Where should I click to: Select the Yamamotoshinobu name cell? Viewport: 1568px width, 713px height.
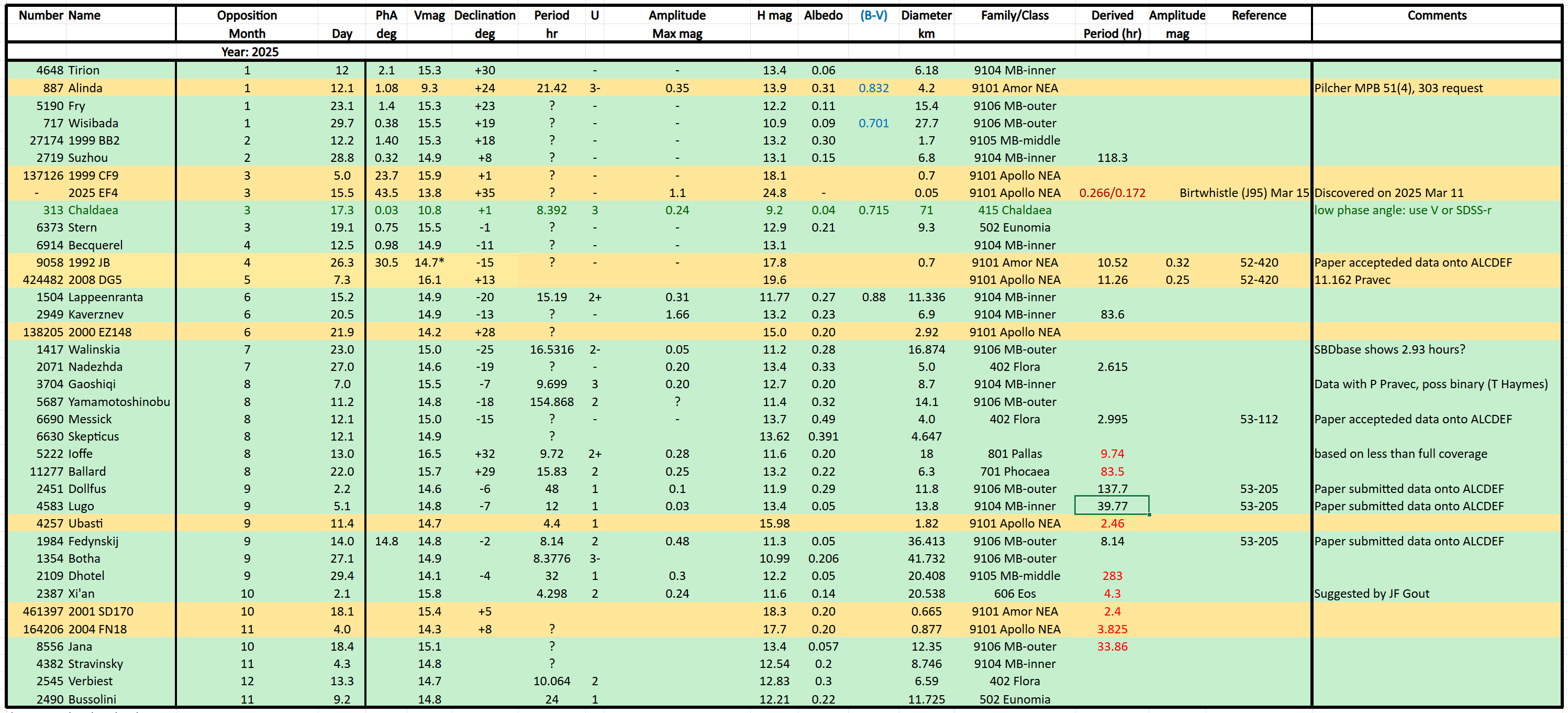tap(119, 402)
